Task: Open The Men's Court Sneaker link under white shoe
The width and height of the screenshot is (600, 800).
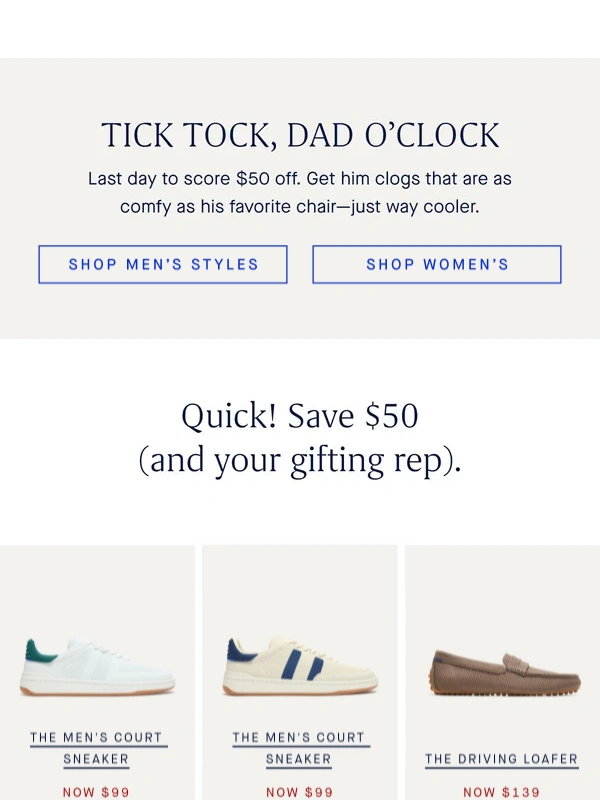Action: (x=96, y=748)
